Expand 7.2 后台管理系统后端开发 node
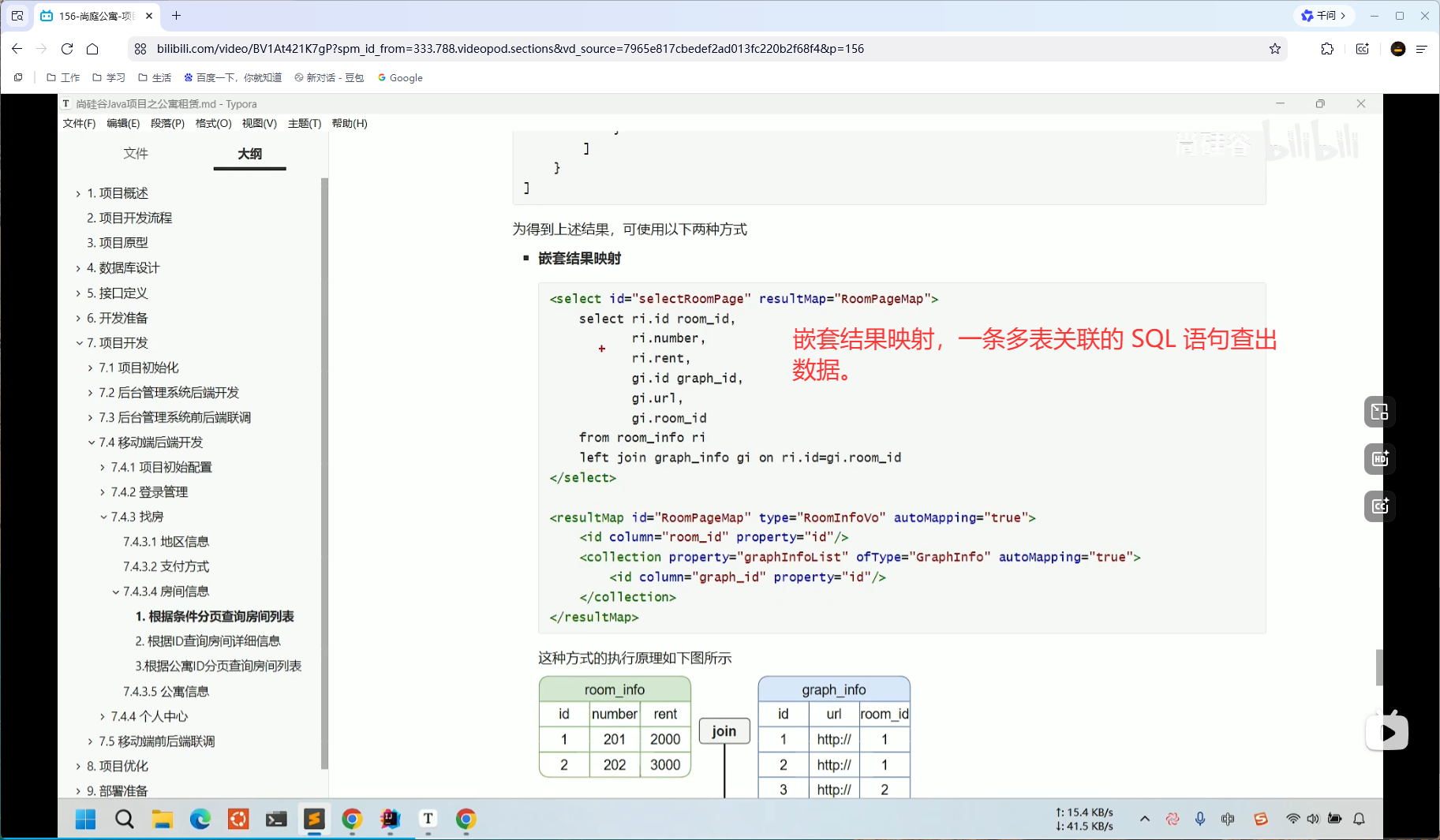This screenshot has height=840, width=1440. (90, 393)
